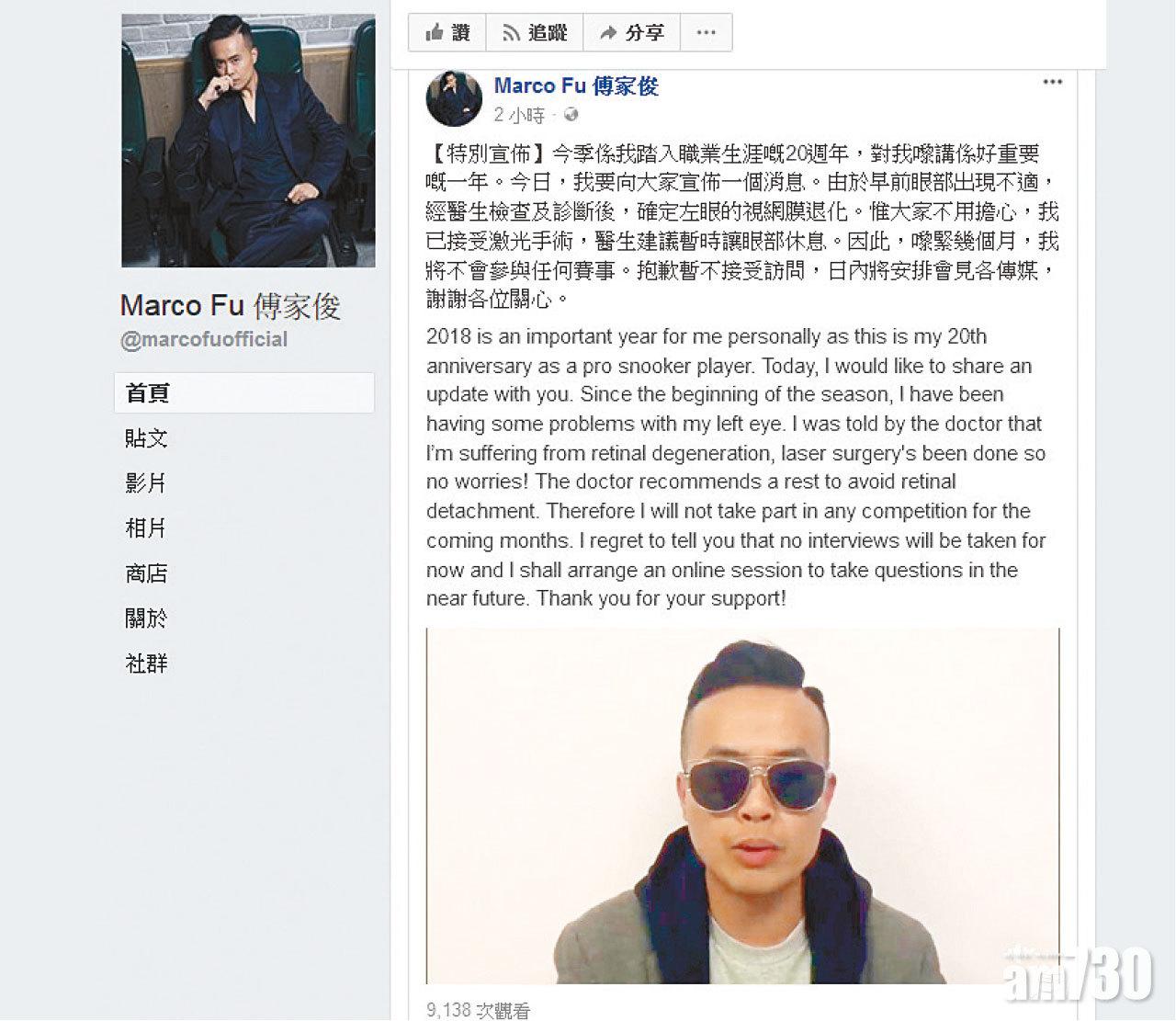Viewport: 1176px width, 1021px height.
Task: Click the thumbs-up Like button
Action: 447,33
